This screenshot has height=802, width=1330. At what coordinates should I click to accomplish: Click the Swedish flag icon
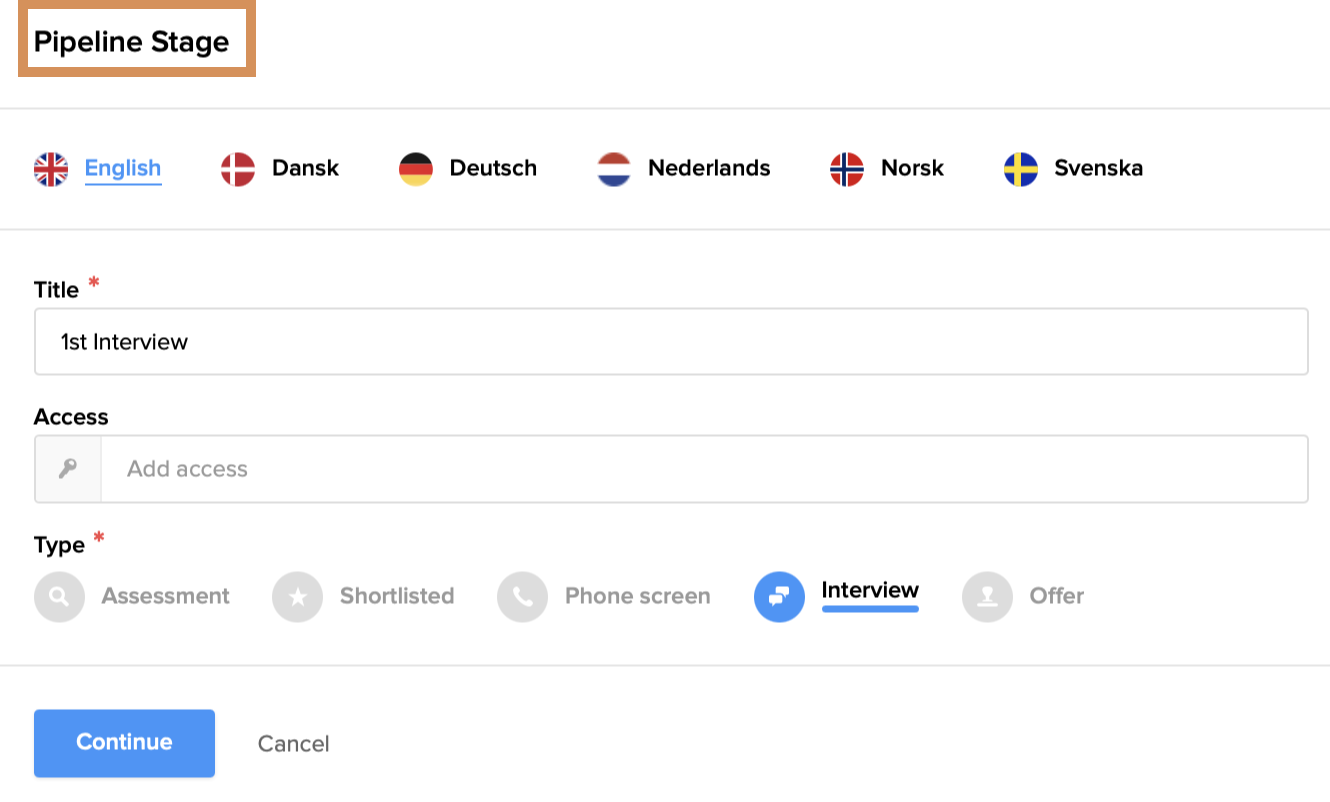click(x=1021, y=169)
